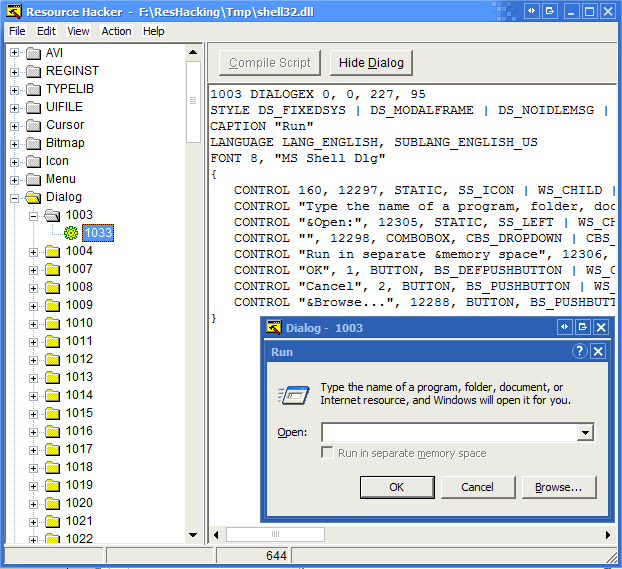The height and width of the screenshot is (569, 622).
Task: Click OK in the Run dialog
Action: coord(397,487)
